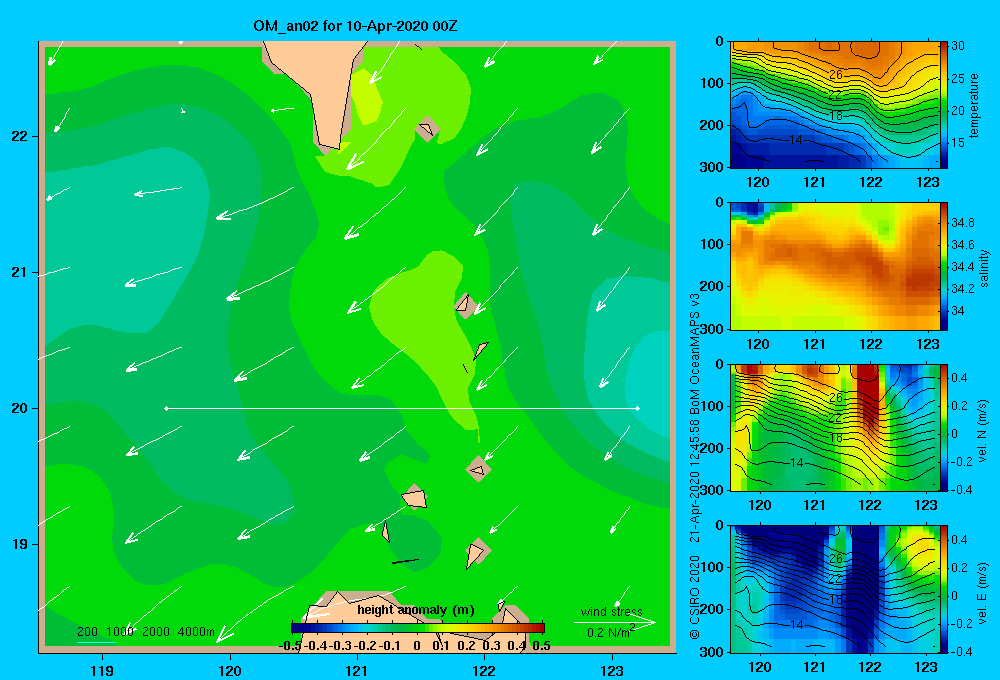Image resolution: width=1000 pixels, height=680 pixels.
Task: Click the "0.5" label on height anomaly scale
Action: 541,646
